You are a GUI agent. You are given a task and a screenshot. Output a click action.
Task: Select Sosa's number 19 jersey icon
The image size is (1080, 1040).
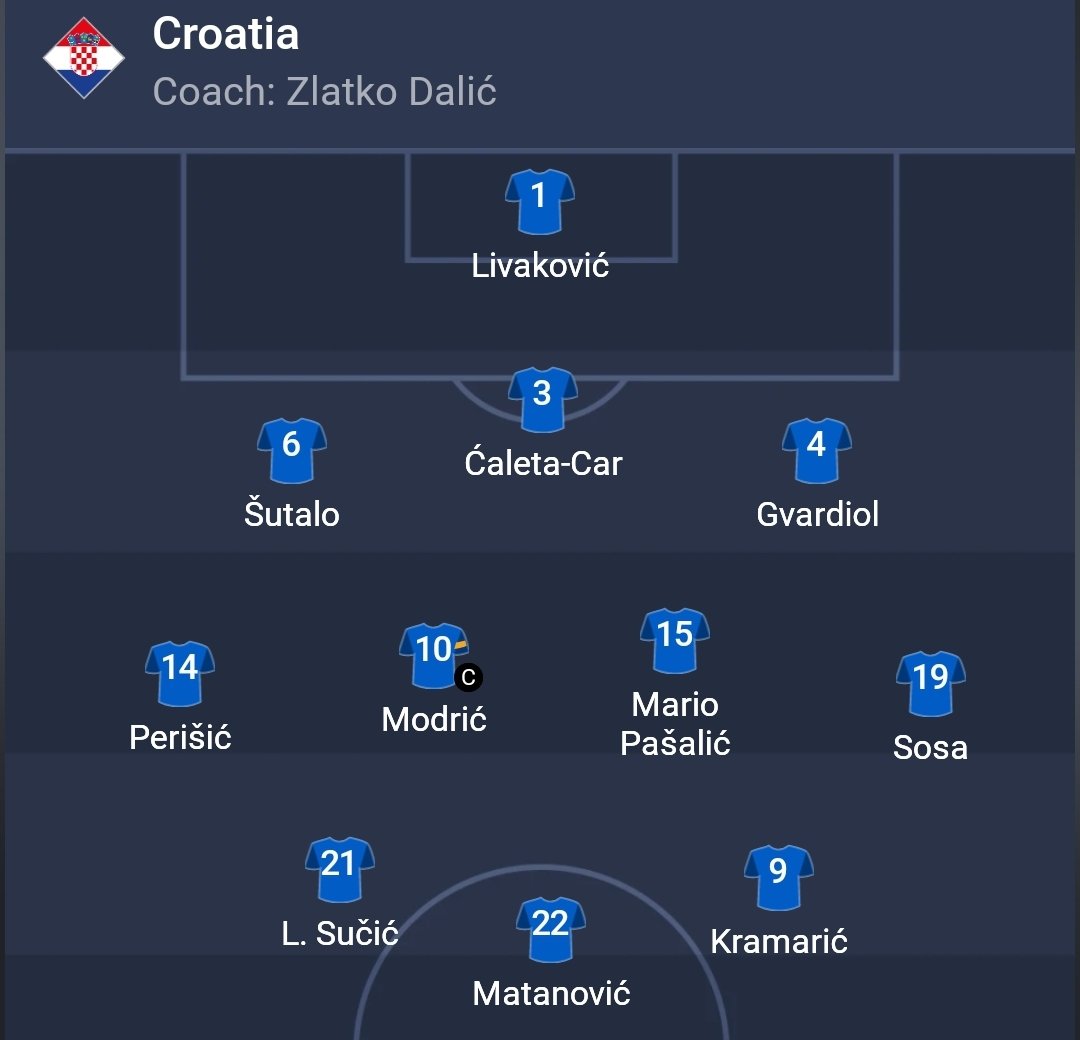tap(931, 684)
